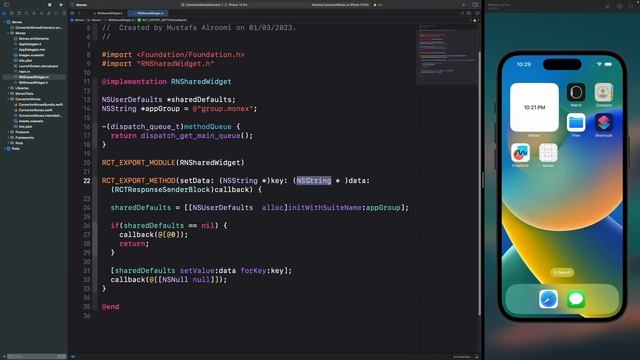Screen dimensions: 640x360
Task: Click the highlighted NSString token on line 22
Action: tap(313, 180)
